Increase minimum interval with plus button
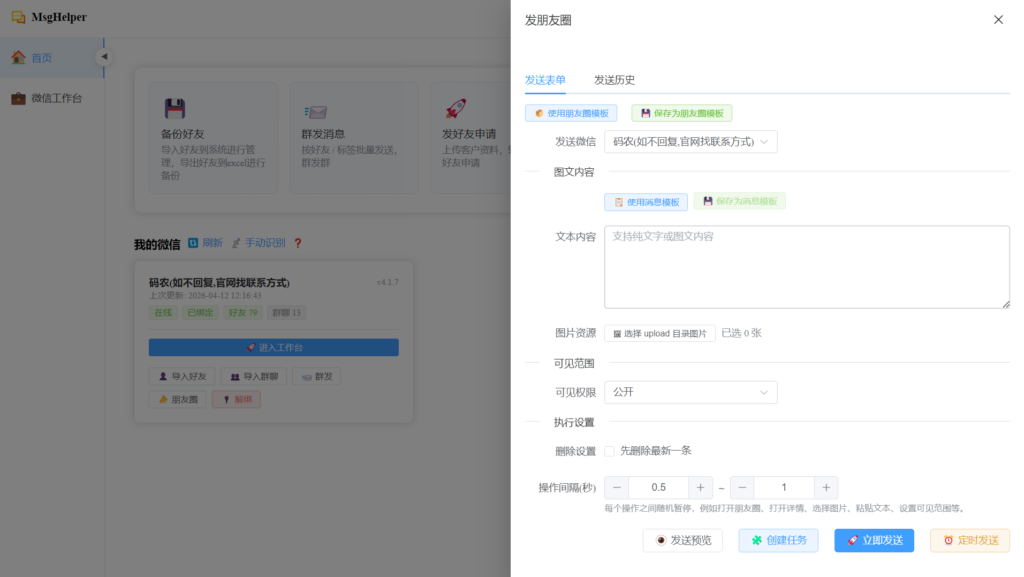Viewport: 1024px width, 577px height. click(700, 488)
